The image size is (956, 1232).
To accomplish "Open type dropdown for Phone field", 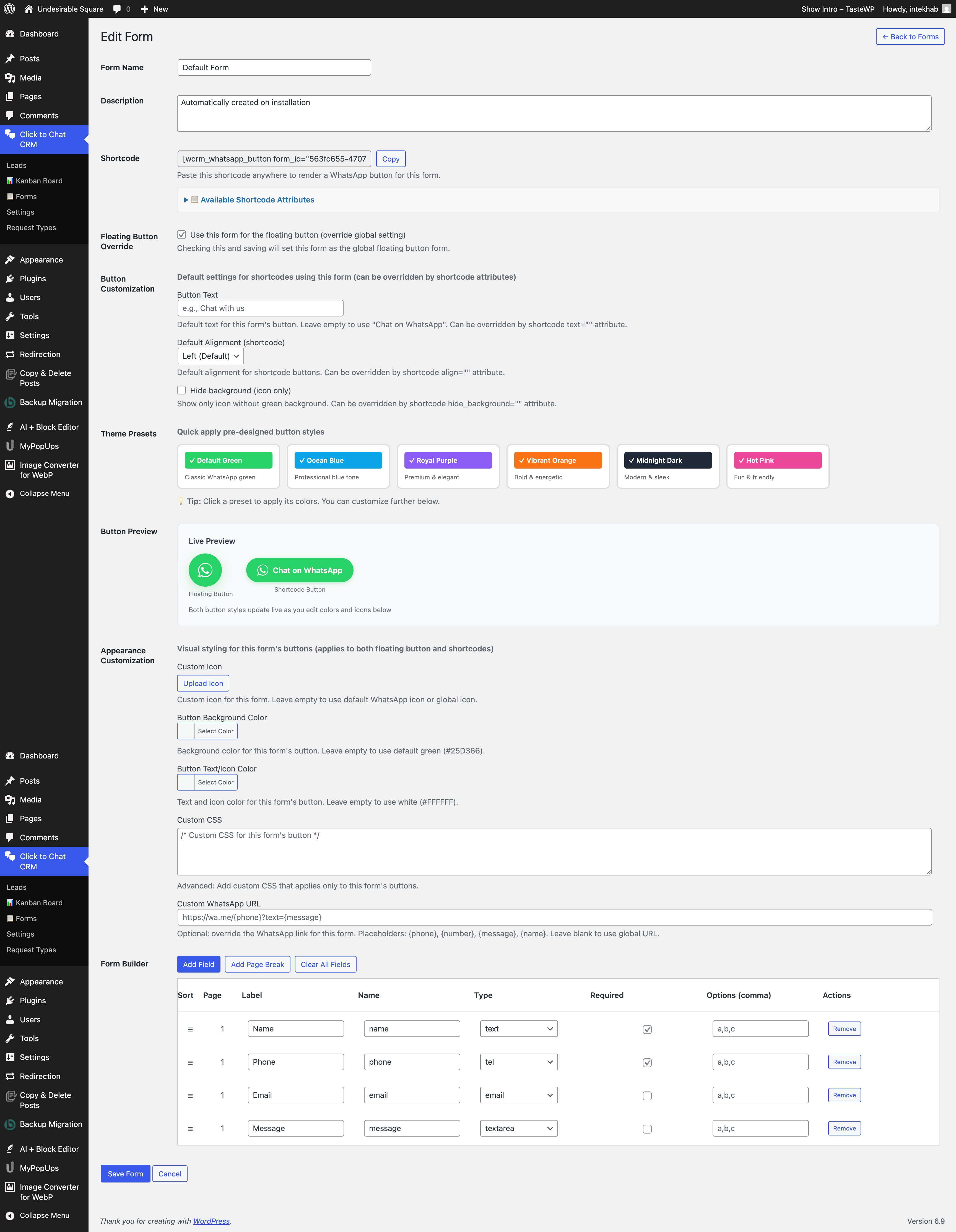I will pos(518,1062).
